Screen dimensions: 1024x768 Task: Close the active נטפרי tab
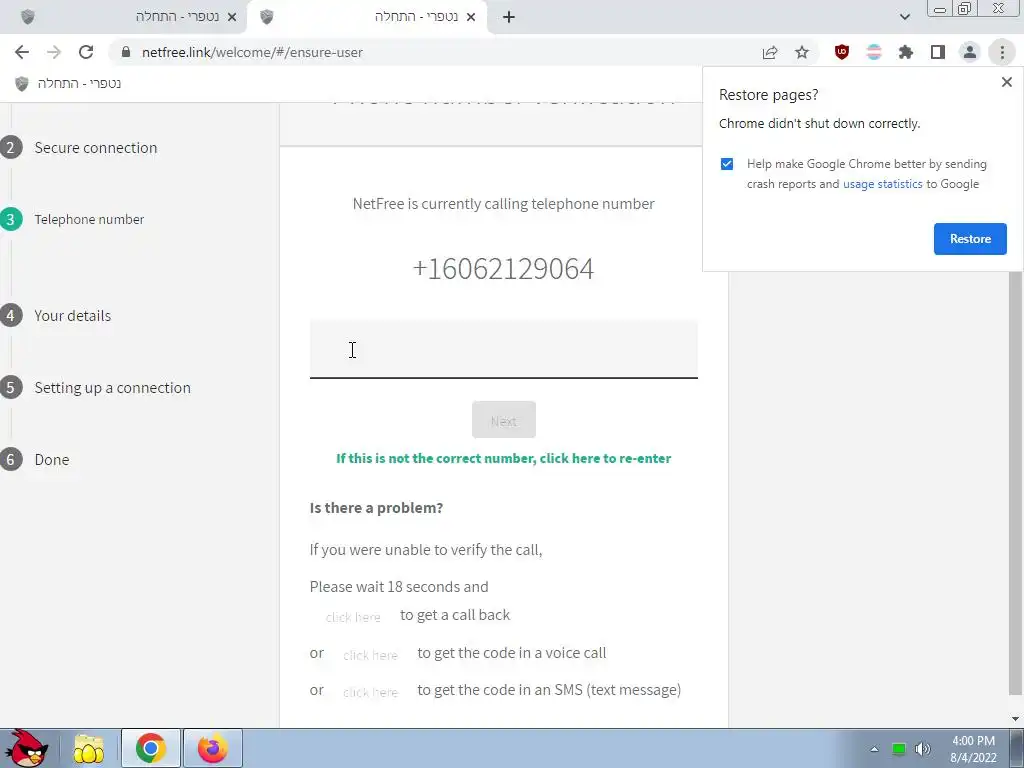coord(471,17)
